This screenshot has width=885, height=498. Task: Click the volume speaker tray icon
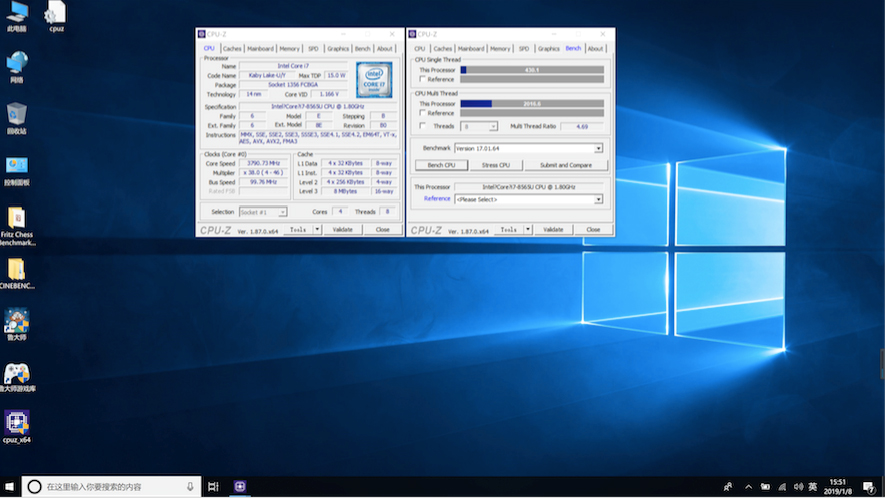[798, 487]
